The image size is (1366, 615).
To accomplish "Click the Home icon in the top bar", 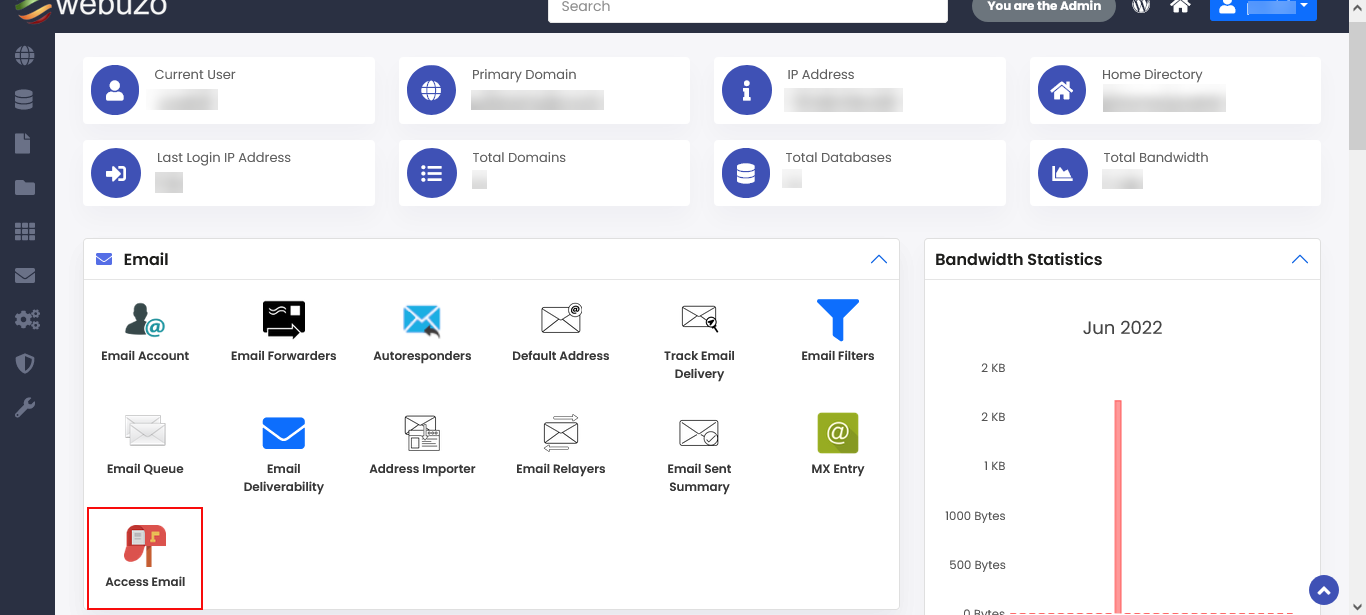I will 1180,7.
